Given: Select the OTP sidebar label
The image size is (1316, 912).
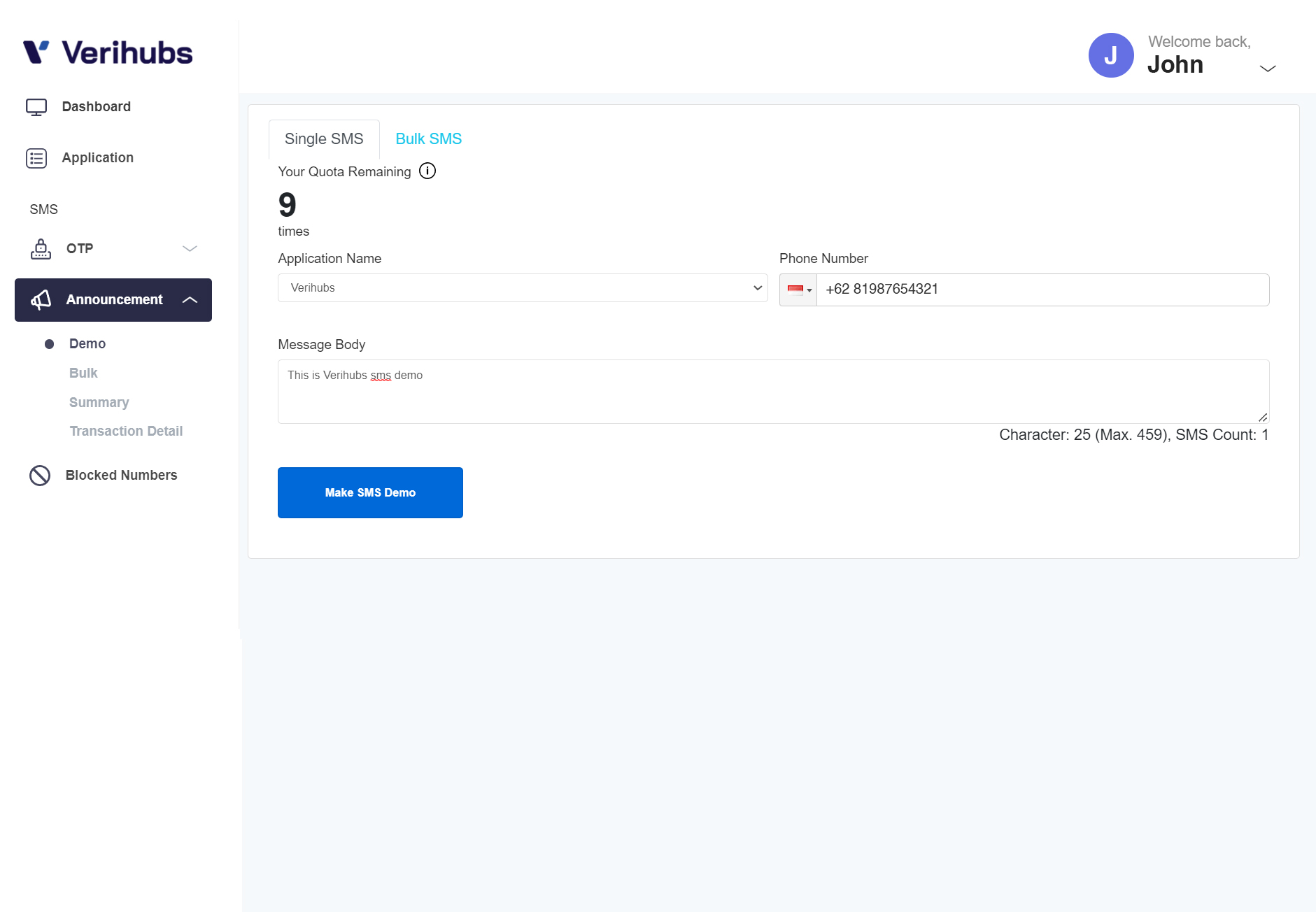Looking at the screenshot, I should (x=80, y=249).
